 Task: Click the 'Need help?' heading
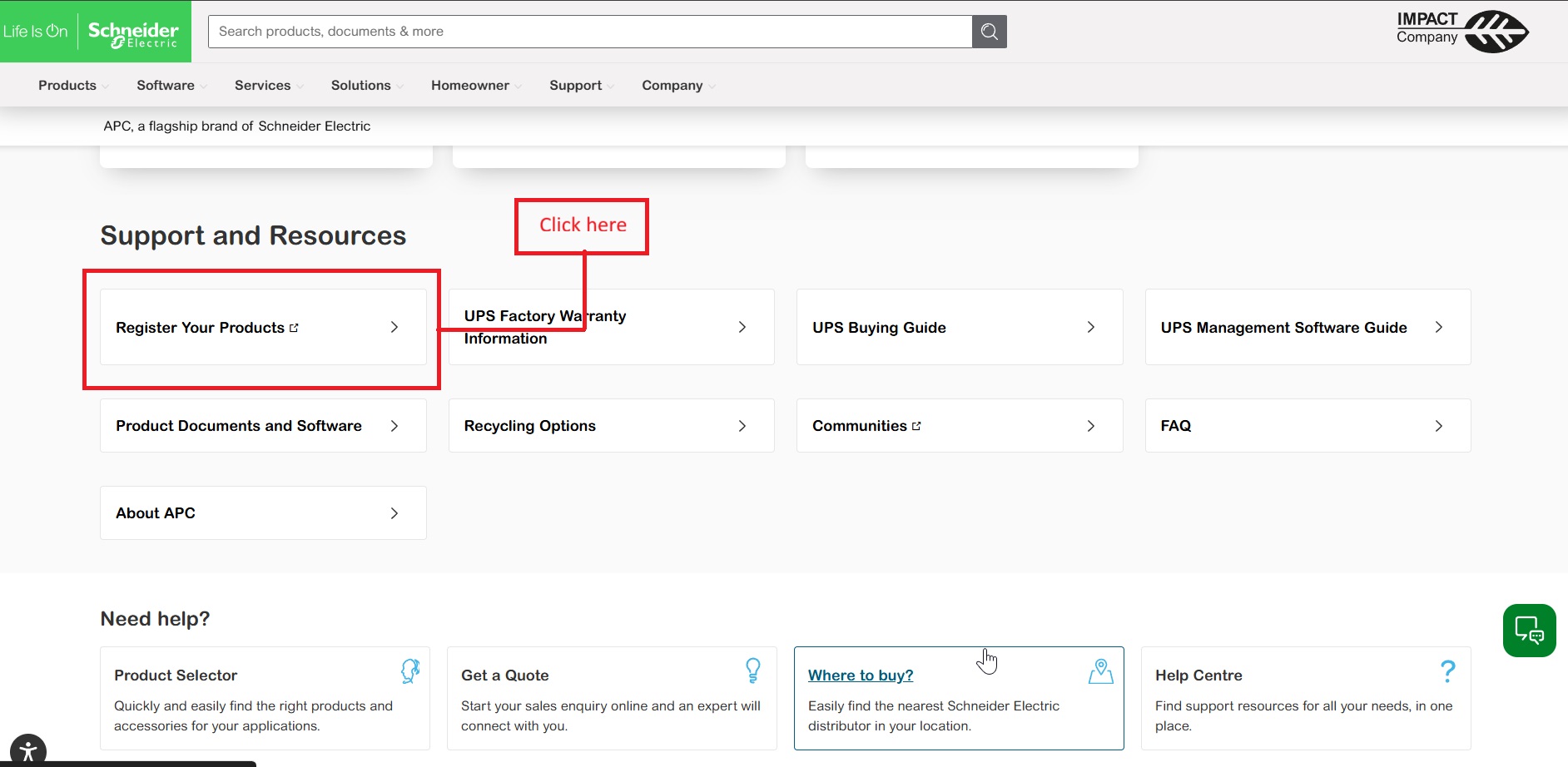[x=155, y=619]
